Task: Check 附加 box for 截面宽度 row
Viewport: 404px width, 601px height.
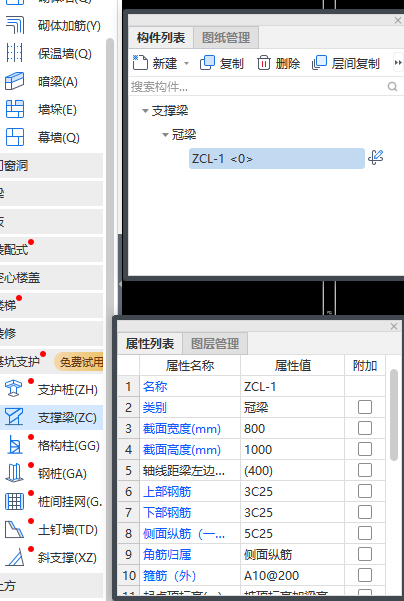Action: coord(365,428)
